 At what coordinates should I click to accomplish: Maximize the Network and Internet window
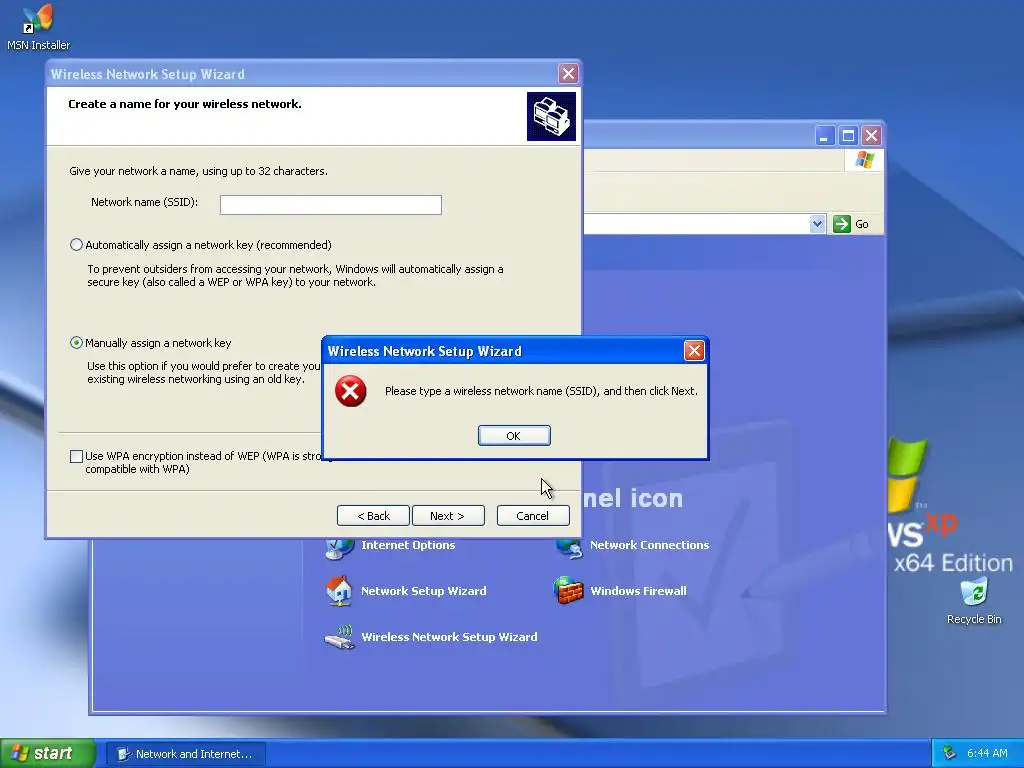[848, 136]
